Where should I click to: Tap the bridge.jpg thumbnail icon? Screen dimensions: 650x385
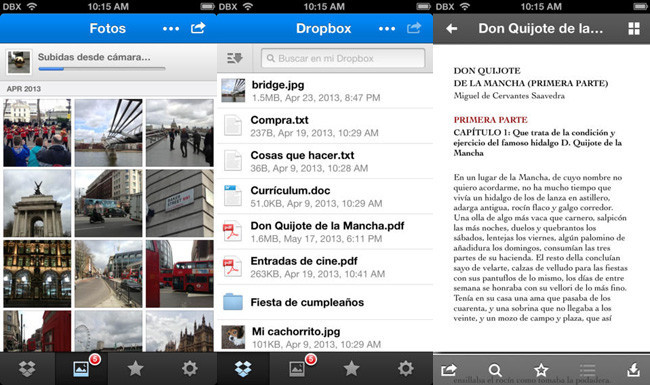233,90
